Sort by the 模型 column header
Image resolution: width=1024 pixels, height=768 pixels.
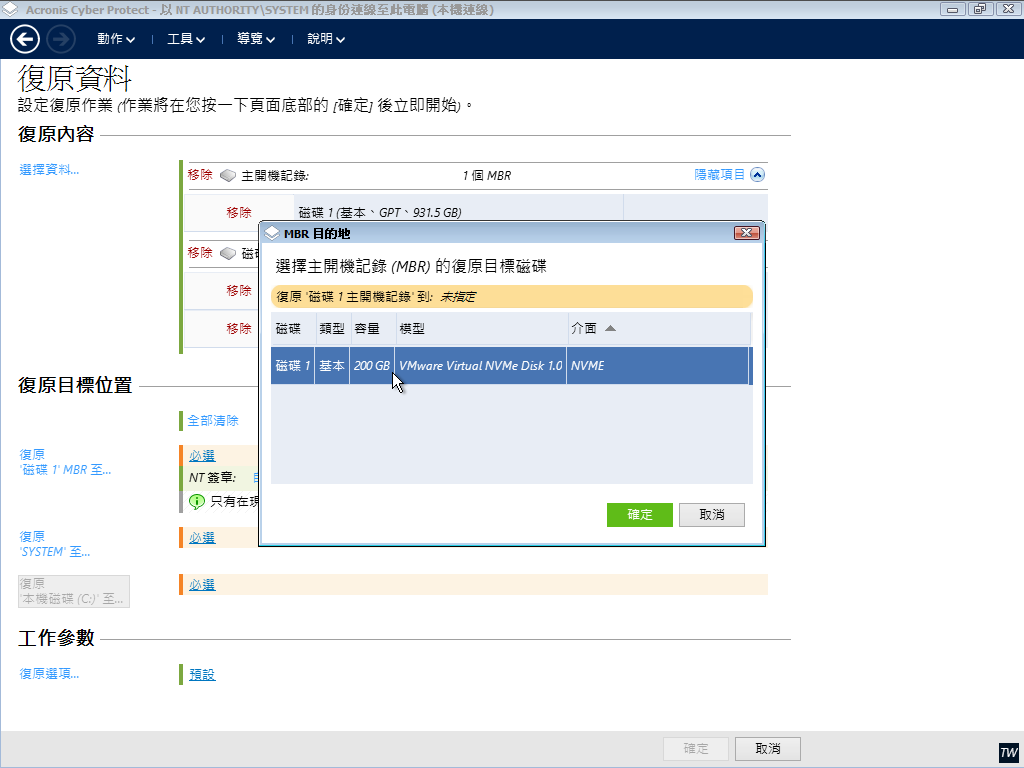(481, 328)
